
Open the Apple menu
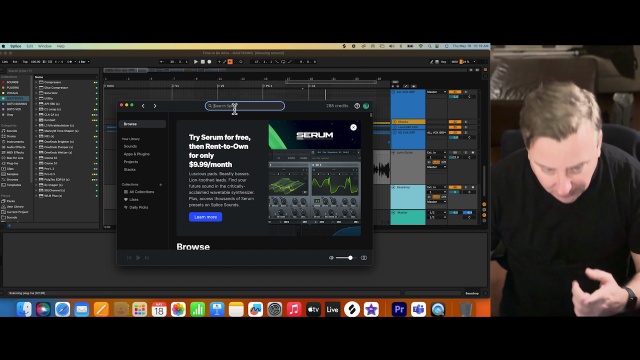[x=4, y=46]
